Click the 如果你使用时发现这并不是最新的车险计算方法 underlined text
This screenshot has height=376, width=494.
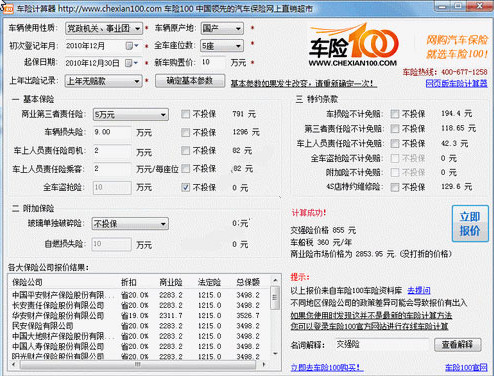click(371, 315)
